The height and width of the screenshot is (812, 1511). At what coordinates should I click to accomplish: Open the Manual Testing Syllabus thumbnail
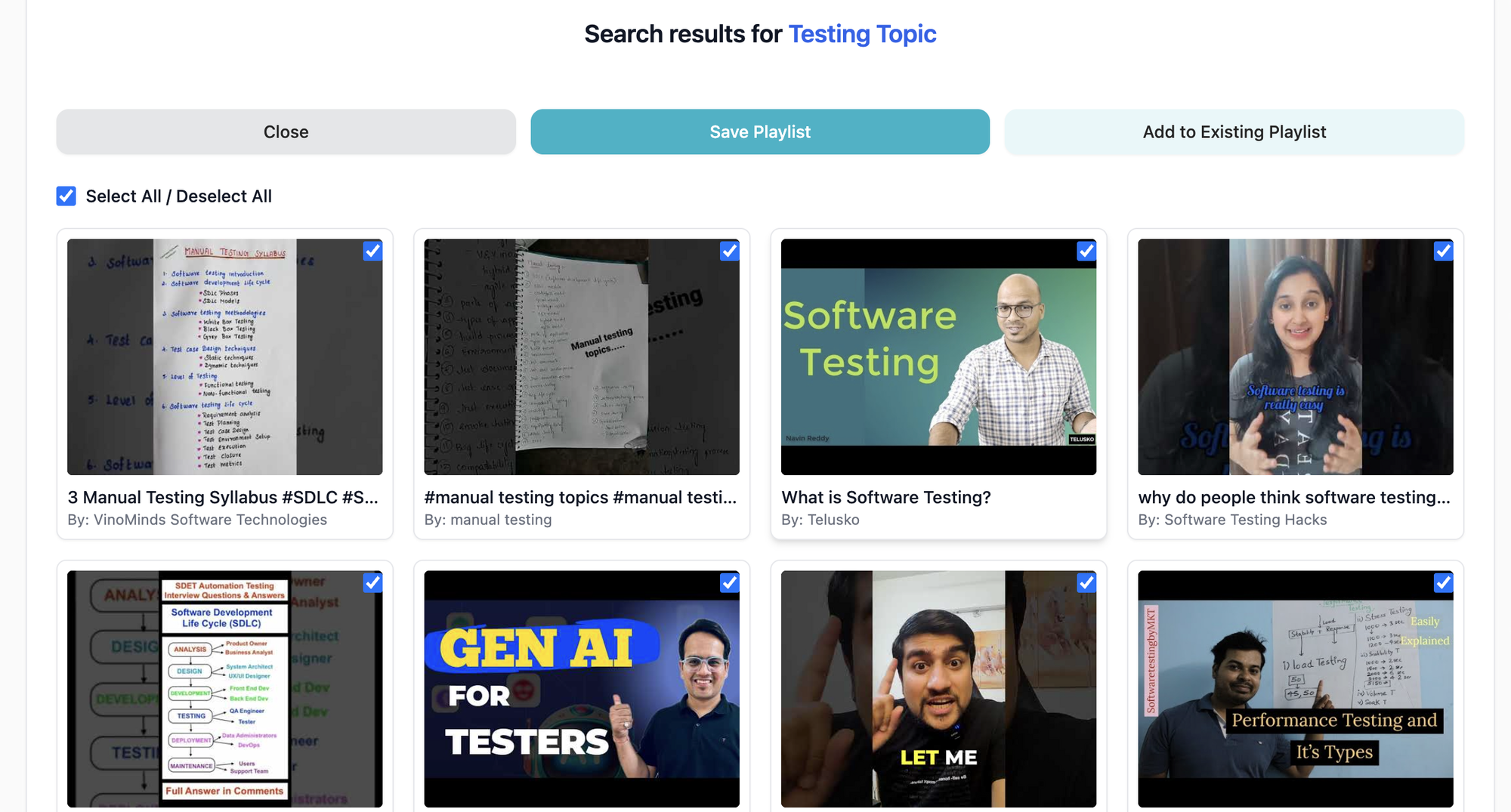coord(224,357)
